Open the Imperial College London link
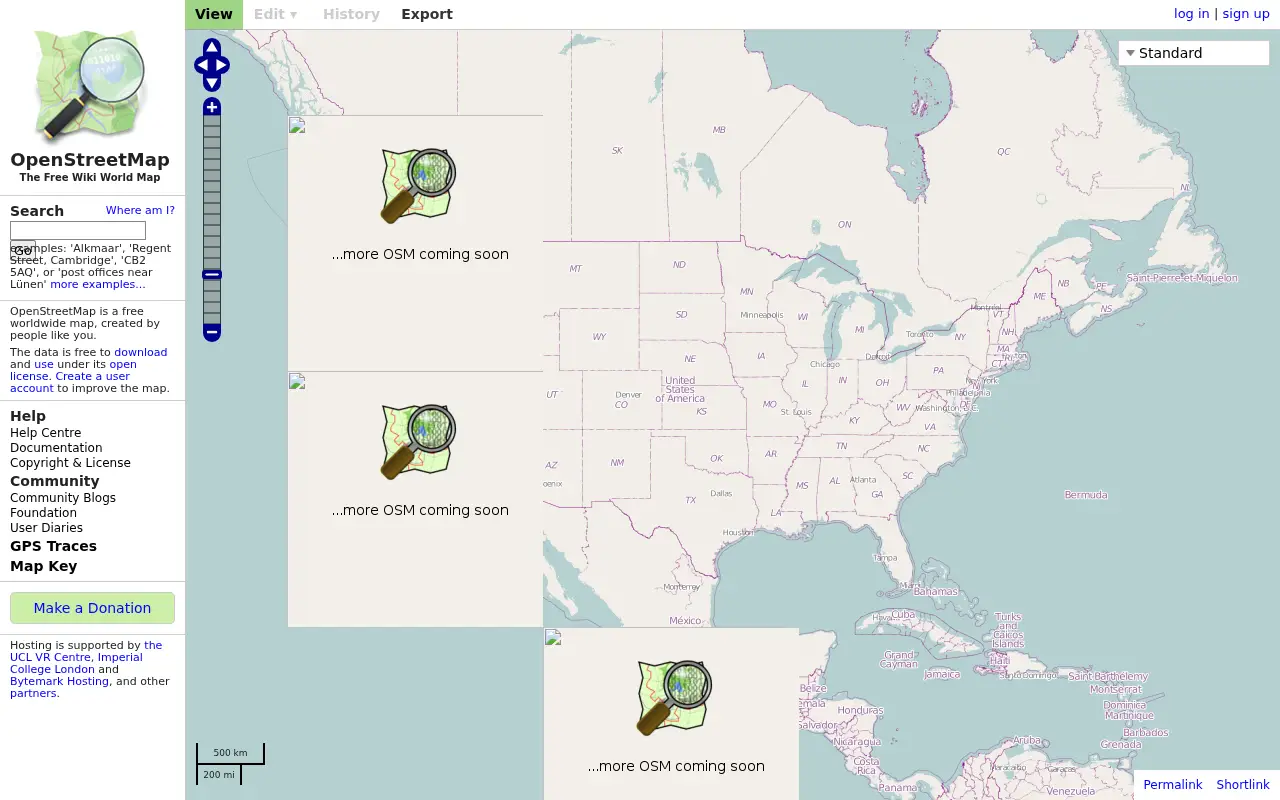The width and height of the screenshot is (1280, 800). (76, 663)
